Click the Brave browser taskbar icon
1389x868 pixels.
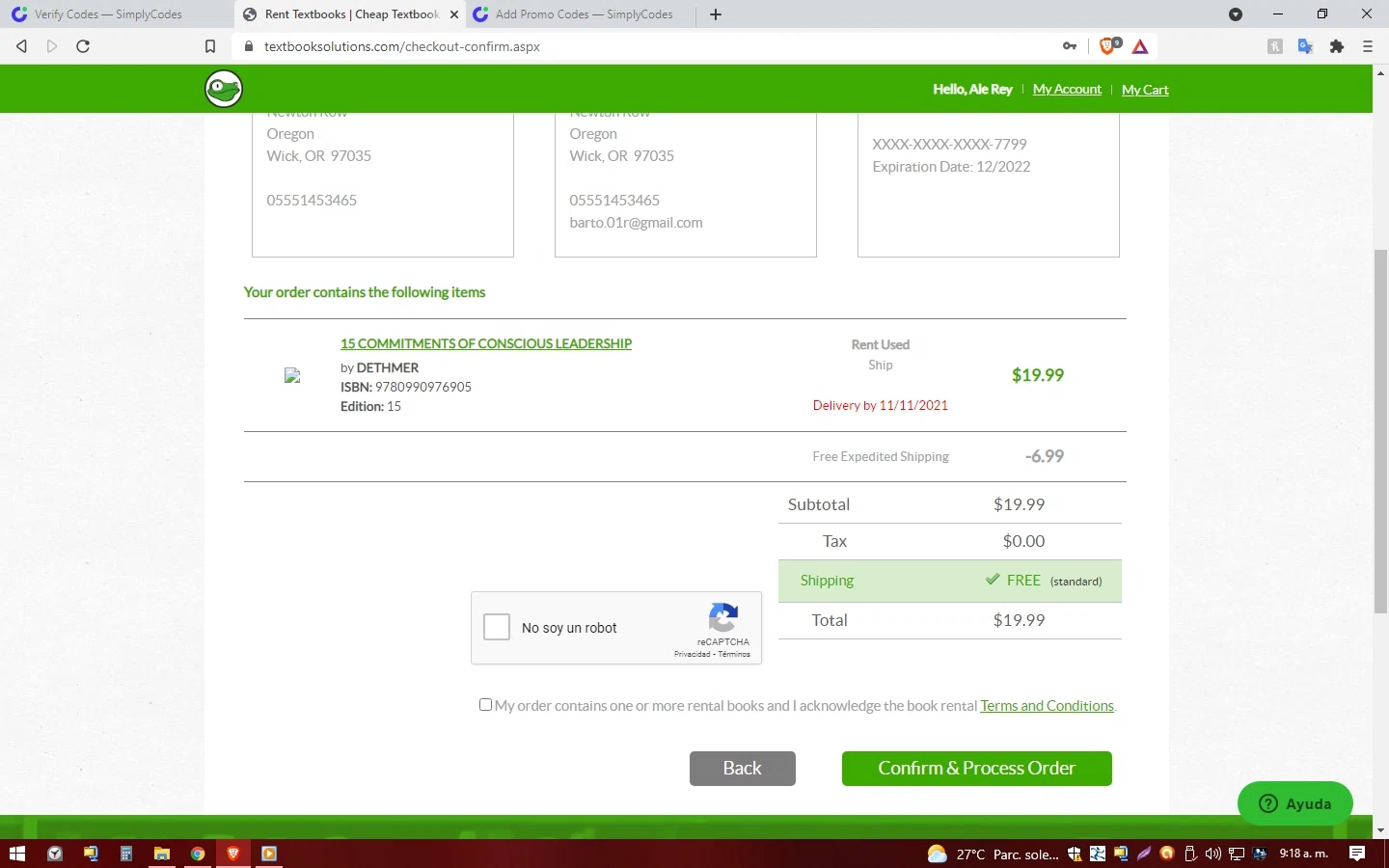[x=233, y=854]
